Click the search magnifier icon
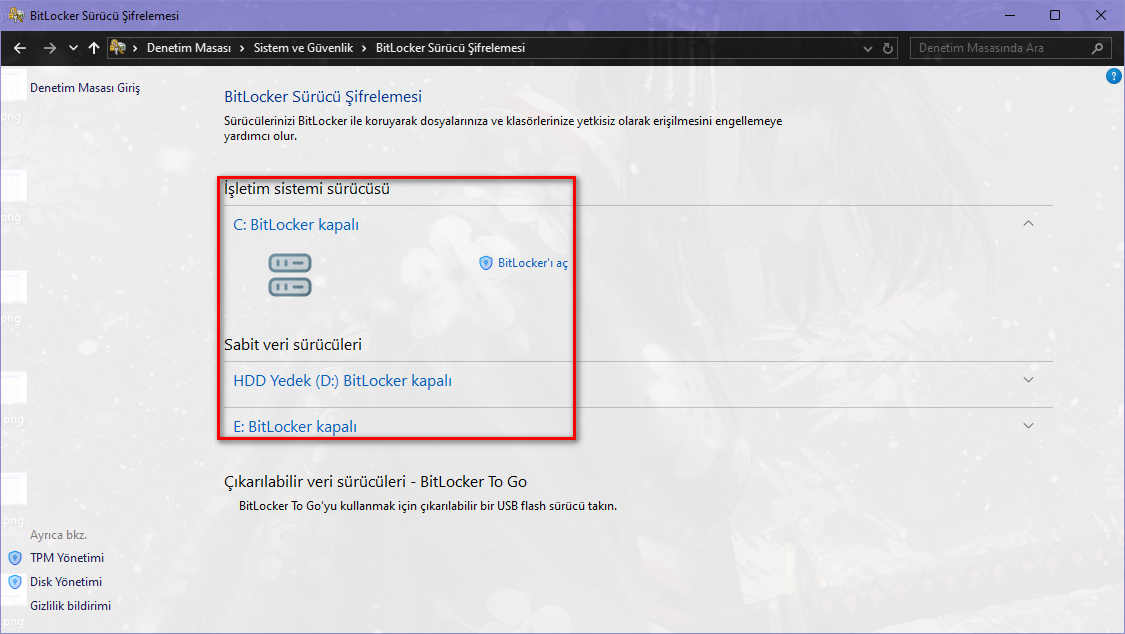Screen dimensions: 1125x634 pyautogui.click(x=1097, y=48)
